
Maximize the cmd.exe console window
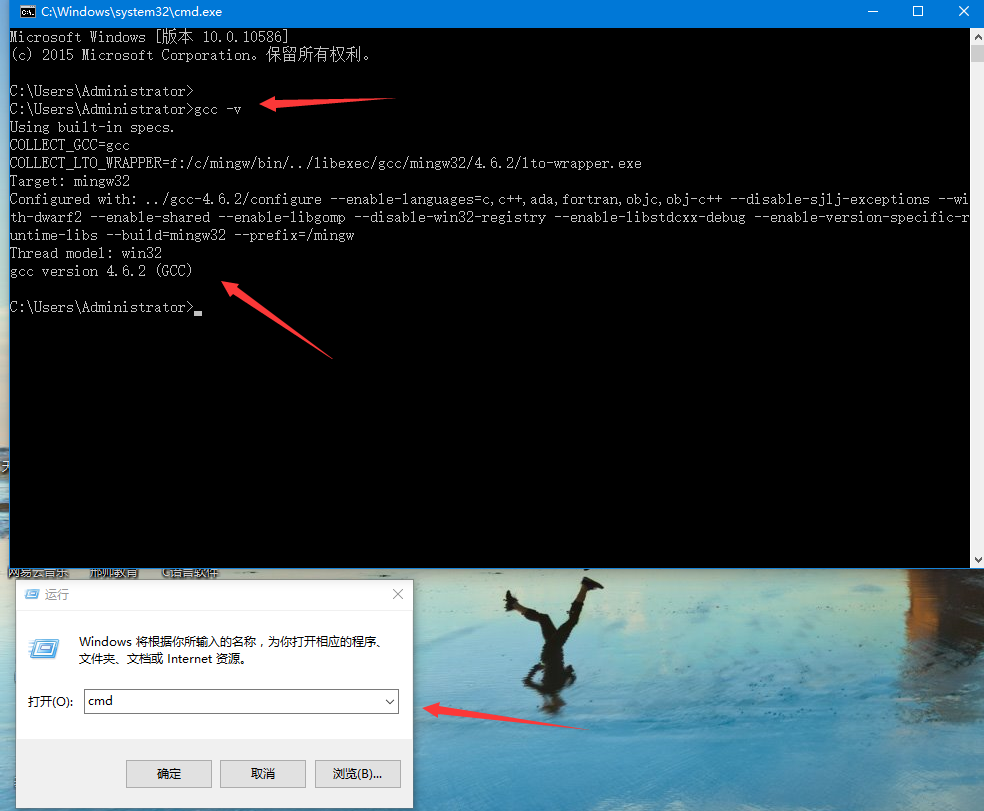click(917, 12)
